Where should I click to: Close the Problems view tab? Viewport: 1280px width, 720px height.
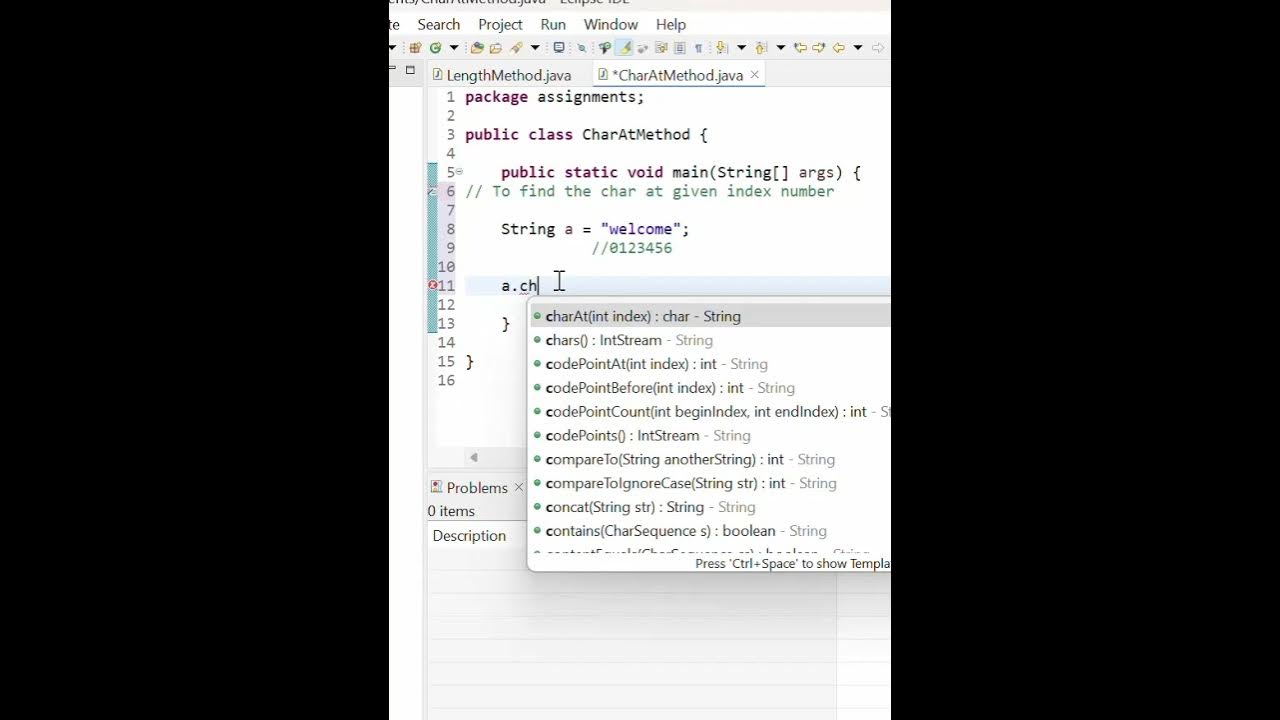point(518,487)
